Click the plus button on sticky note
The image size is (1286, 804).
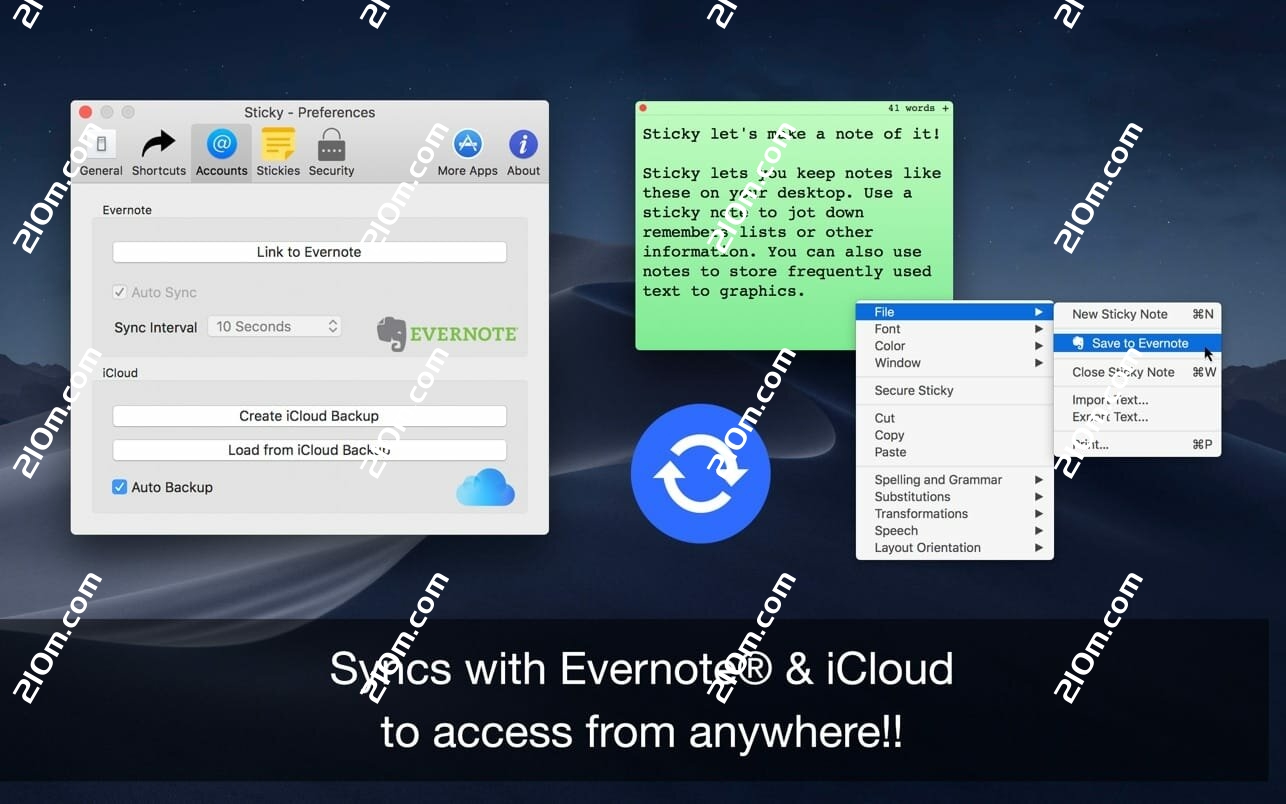pyautogui.click(x=945, y=108)
